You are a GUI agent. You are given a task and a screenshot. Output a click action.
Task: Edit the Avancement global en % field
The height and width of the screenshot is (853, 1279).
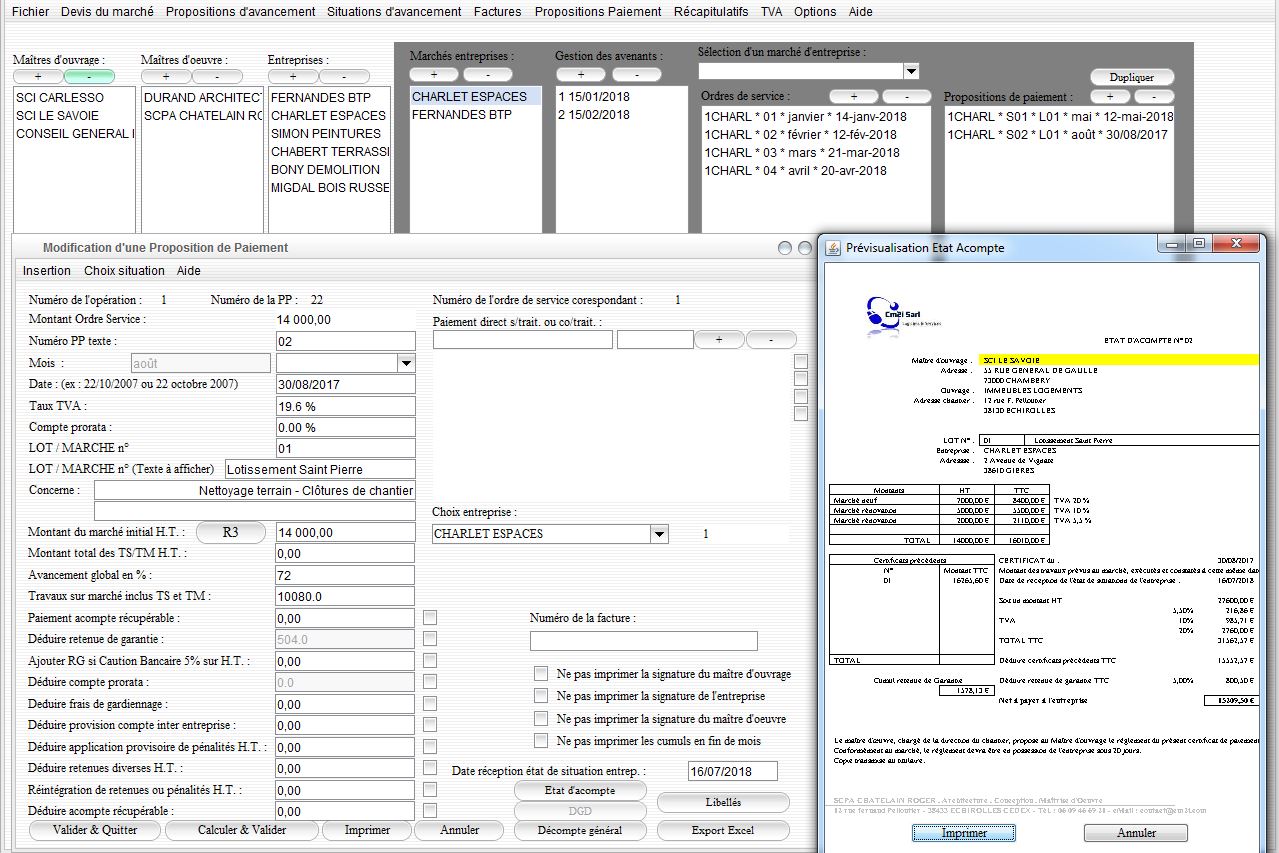pos(345,575)
